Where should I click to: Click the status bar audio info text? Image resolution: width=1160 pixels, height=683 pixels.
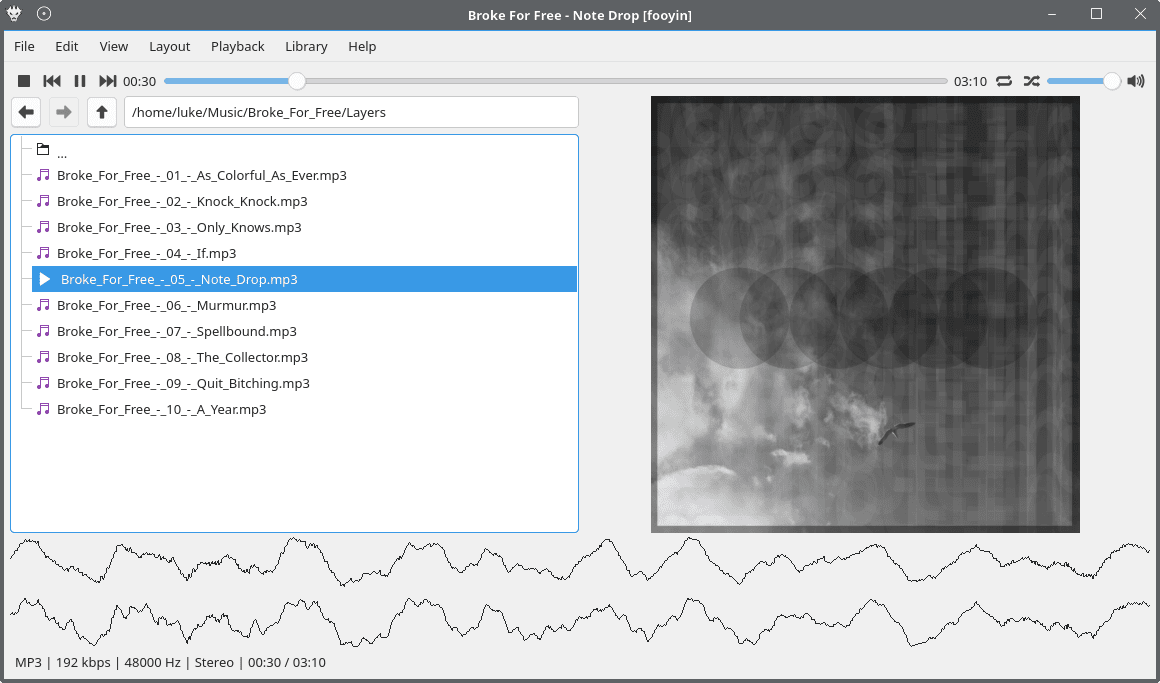[x=170, y=662]
